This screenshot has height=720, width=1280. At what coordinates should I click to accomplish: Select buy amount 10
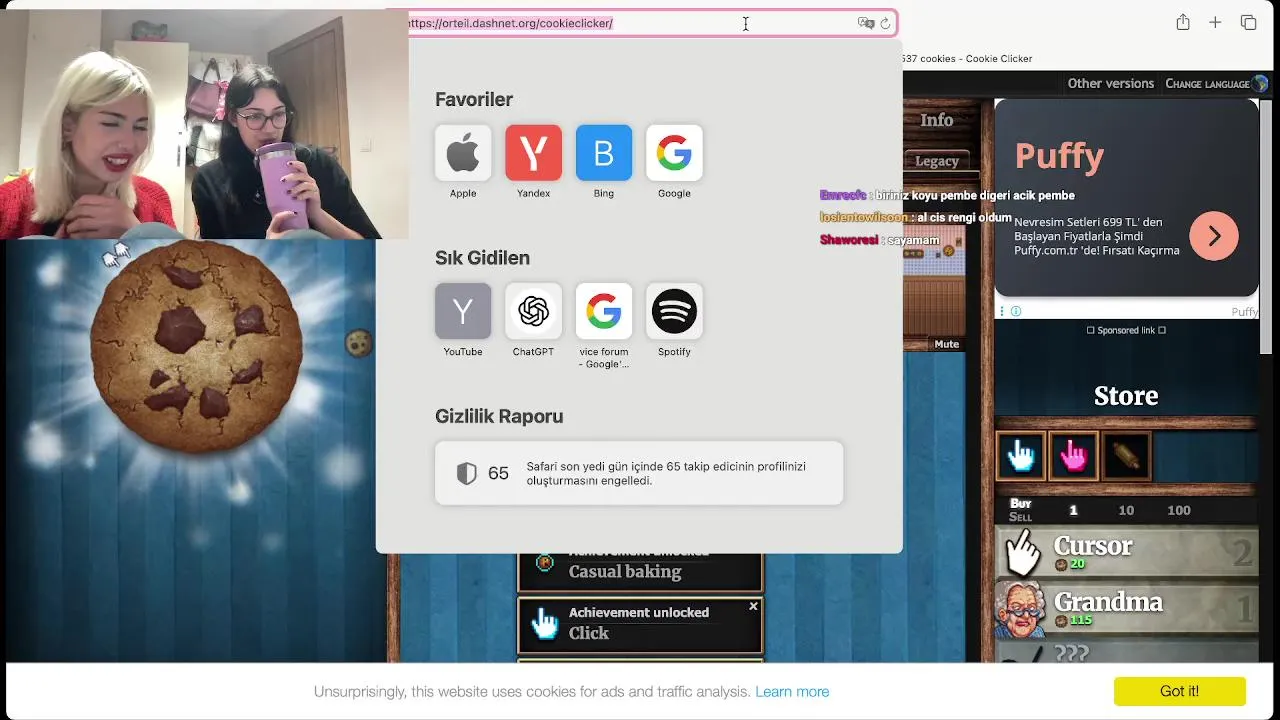1126,510
